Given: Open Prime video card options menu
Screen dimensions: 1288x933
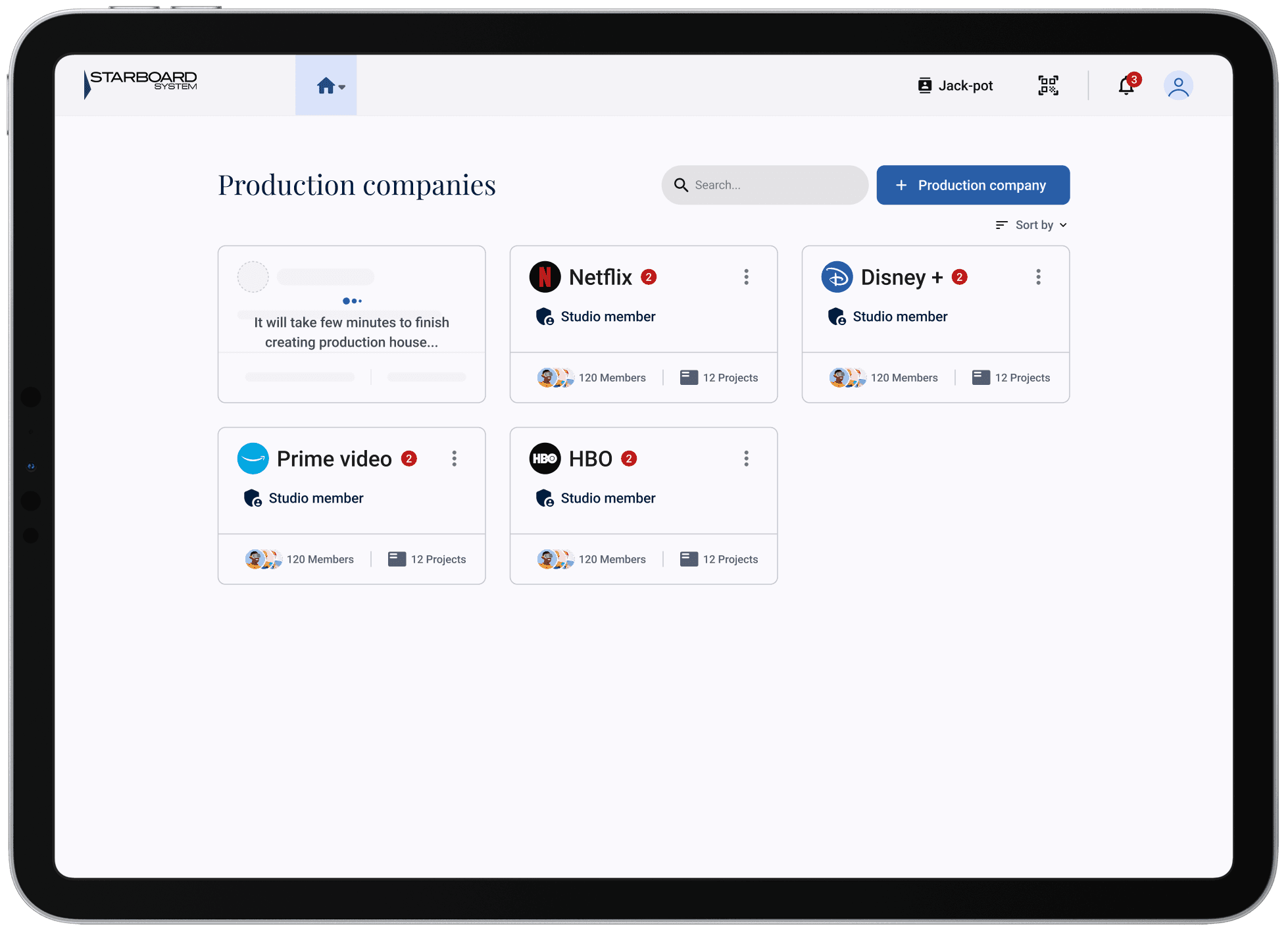Looking at the screenshot, I should click(454, 459).
